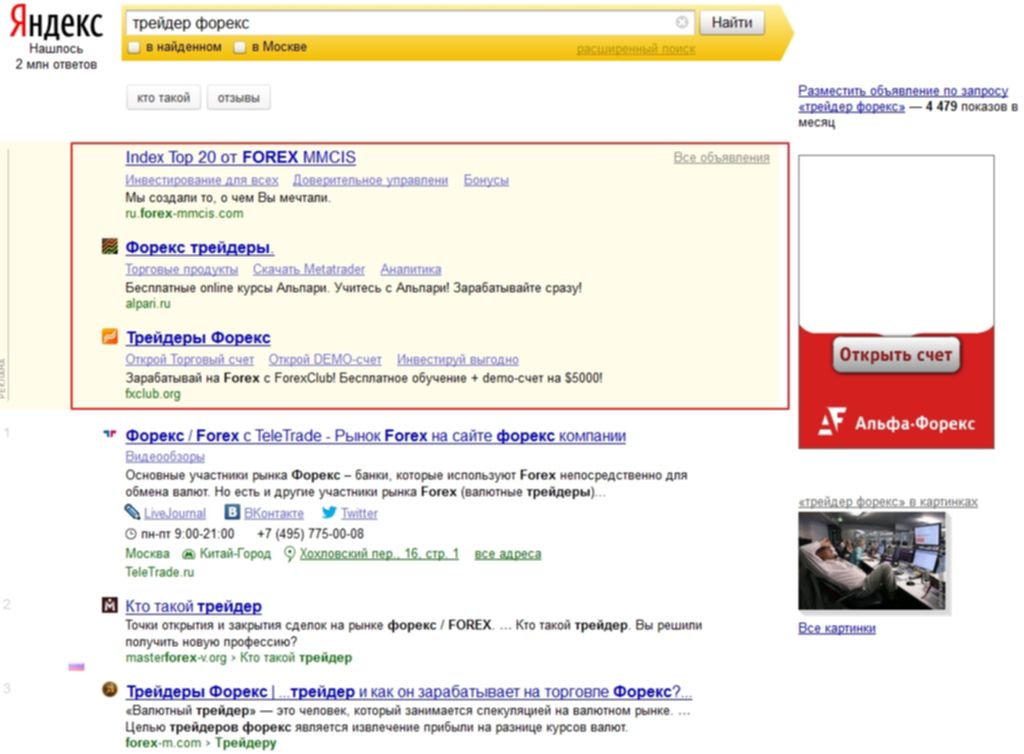The width and height of the screenshot is (1024, 754).
Task: Click the Альфа-Форекс logo in the banner
Action: (x=896, y=422)
